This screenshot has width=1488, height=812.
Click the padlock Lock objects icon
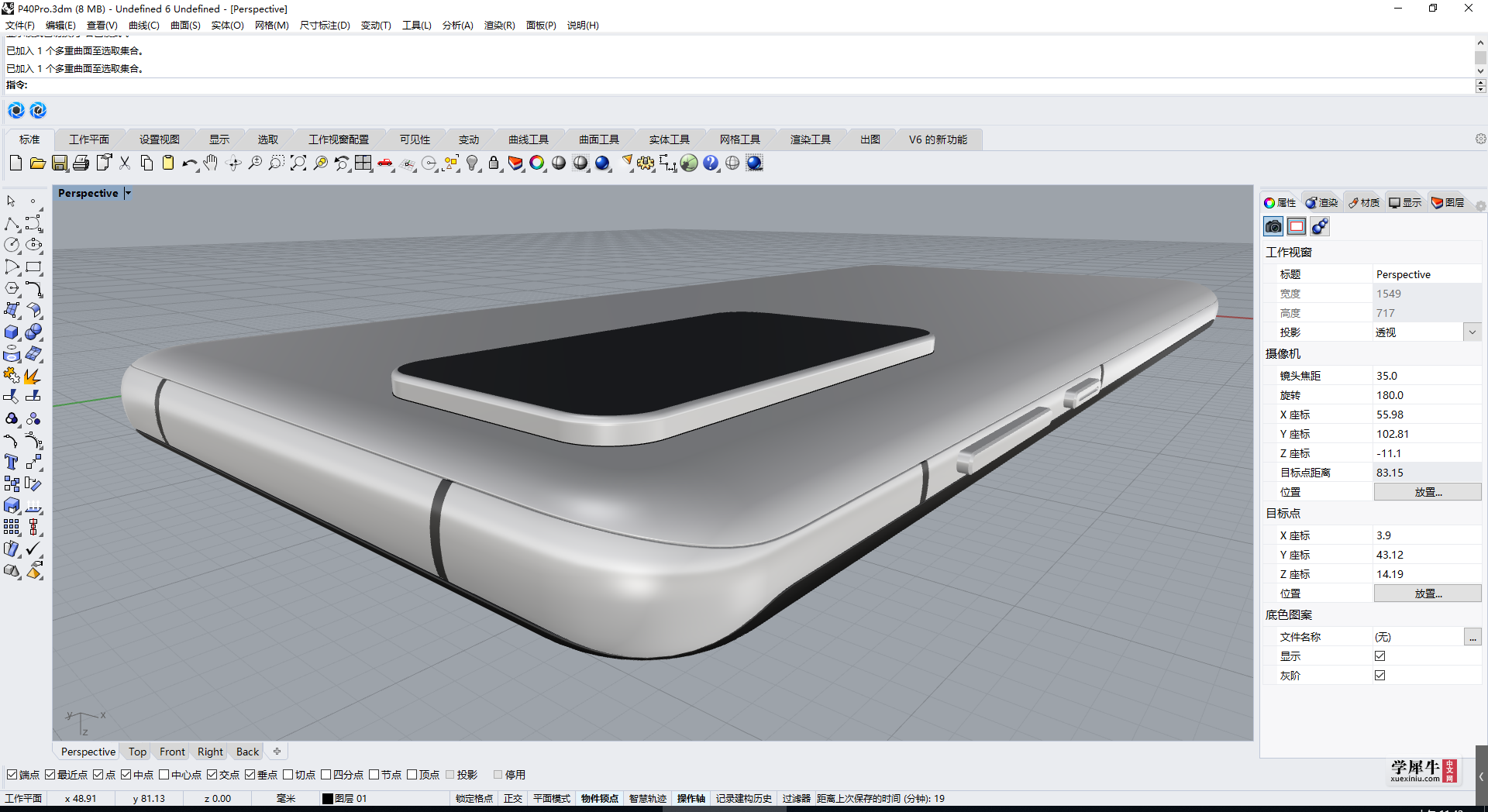[494, 163]
